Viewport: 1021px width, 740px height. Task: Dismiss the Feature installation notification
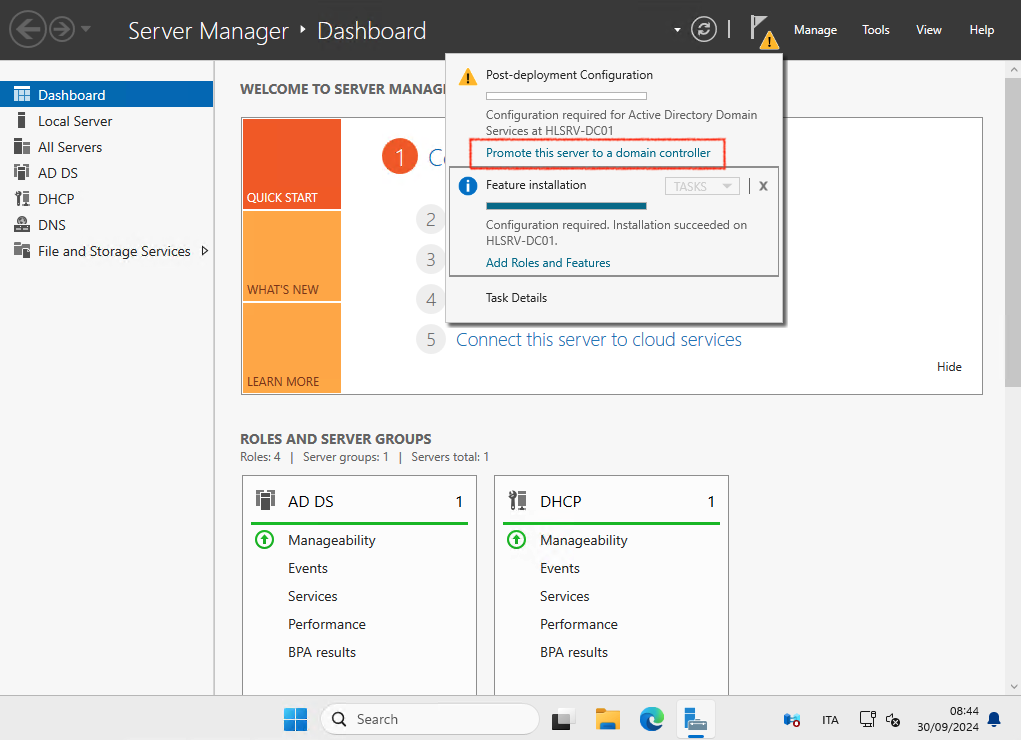point(763,186)
